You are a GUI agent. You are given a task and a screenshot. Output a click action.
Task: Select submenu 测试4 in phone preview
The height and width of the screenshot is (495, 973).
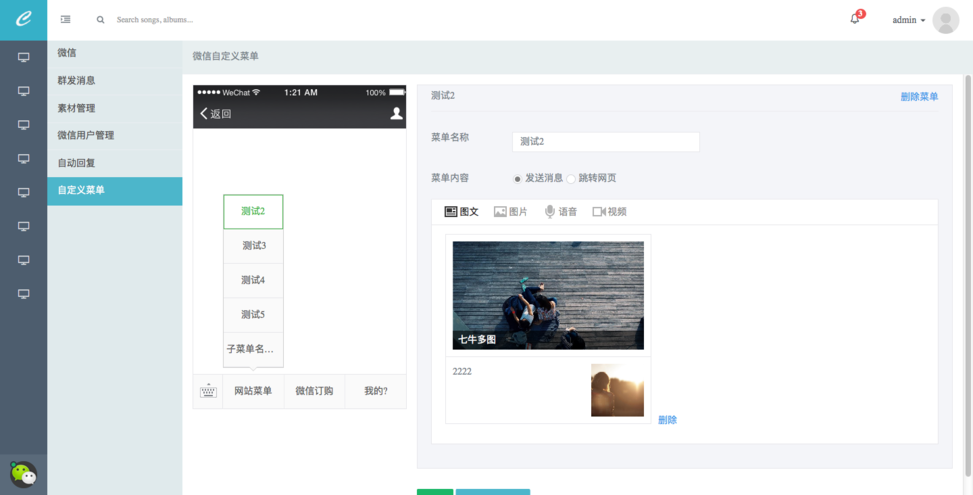(253, 280)
